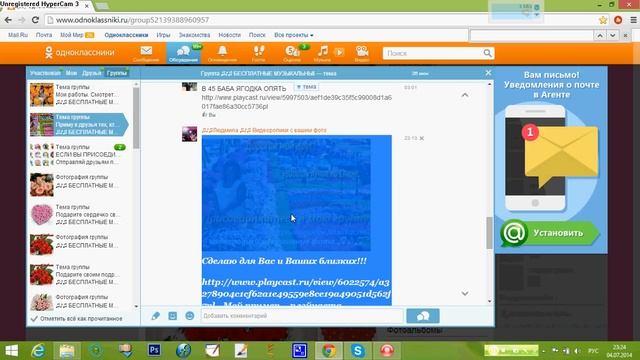Send the comment with the blue bubble button
The height and width of the screenshot is (360, 640).
click(x=423, y=316)
